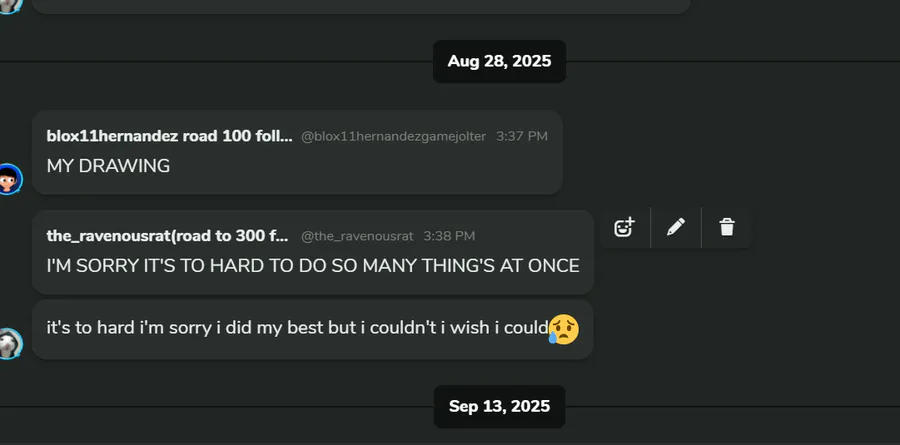The height and width of the screenshot is (445, 900).
Task: Open blox11hernandez's avatar picture
Action: (8, 179)
